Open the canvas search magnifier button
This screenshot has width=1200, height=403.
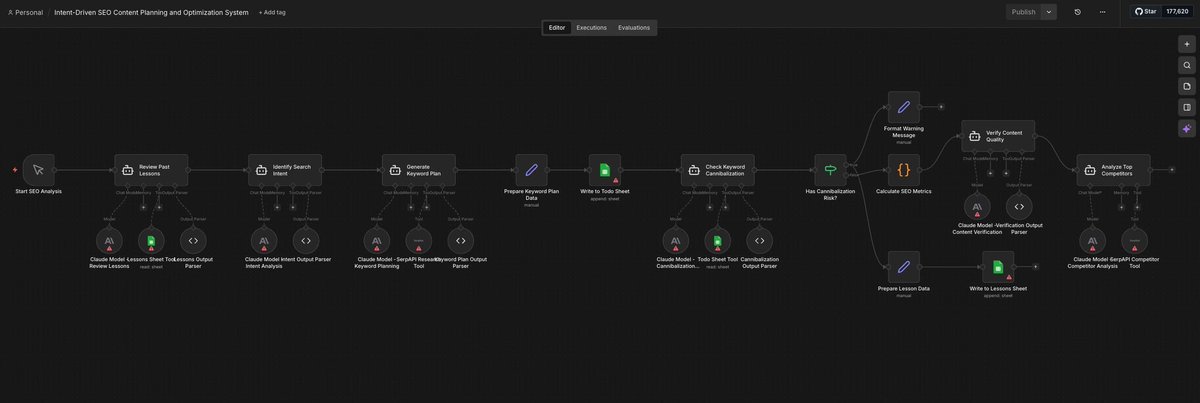pos(1187,65)
